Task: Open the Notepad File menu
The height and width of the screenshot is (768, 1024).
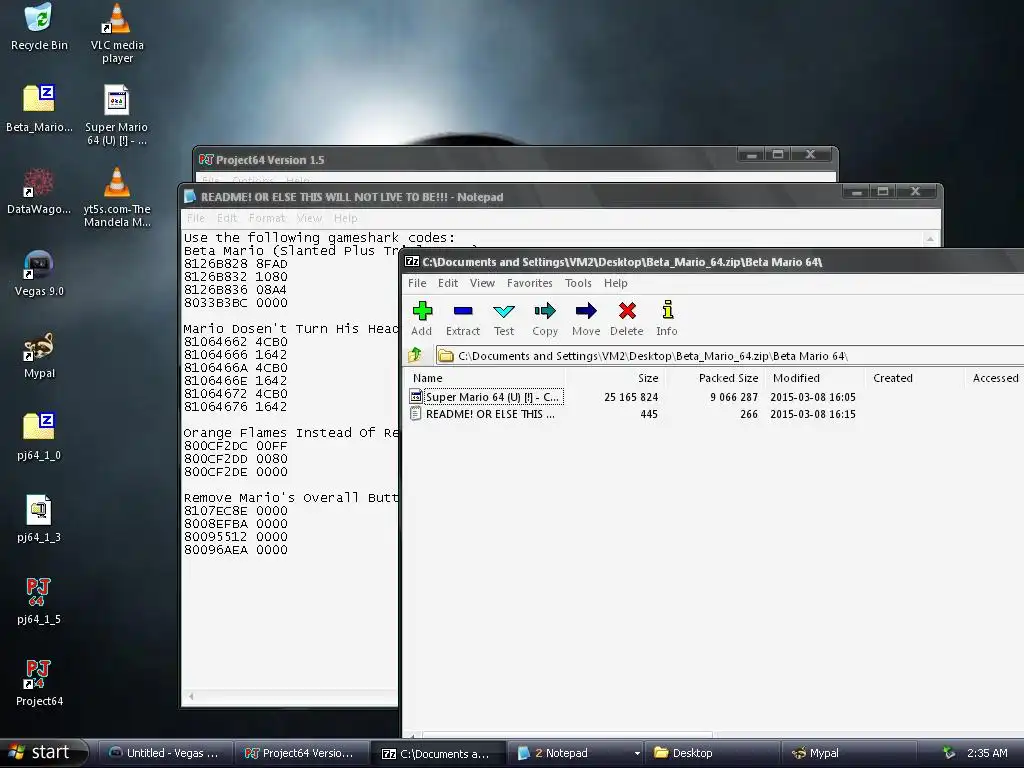Action: pos(196,218)
